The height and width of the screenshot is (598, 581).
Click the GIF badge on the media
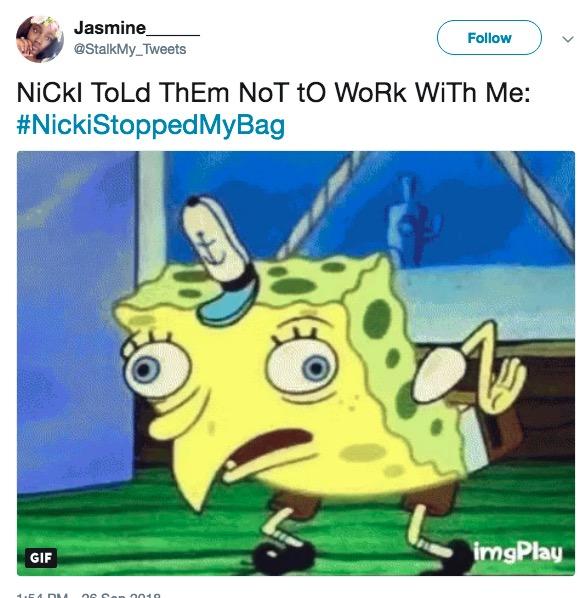point(41,558)
